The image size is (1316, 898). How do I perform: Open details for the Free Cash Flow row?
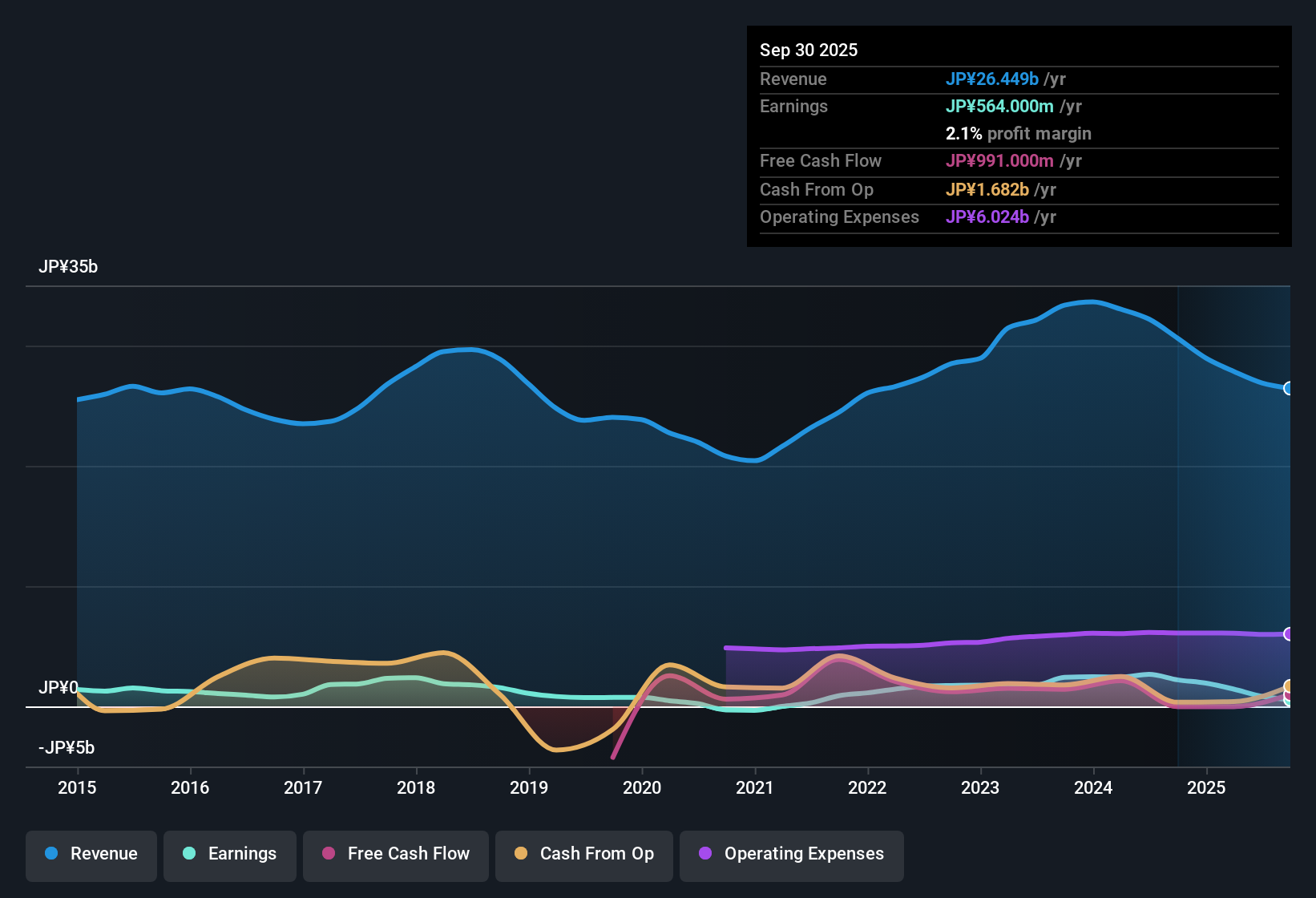[x=821, y=161]
